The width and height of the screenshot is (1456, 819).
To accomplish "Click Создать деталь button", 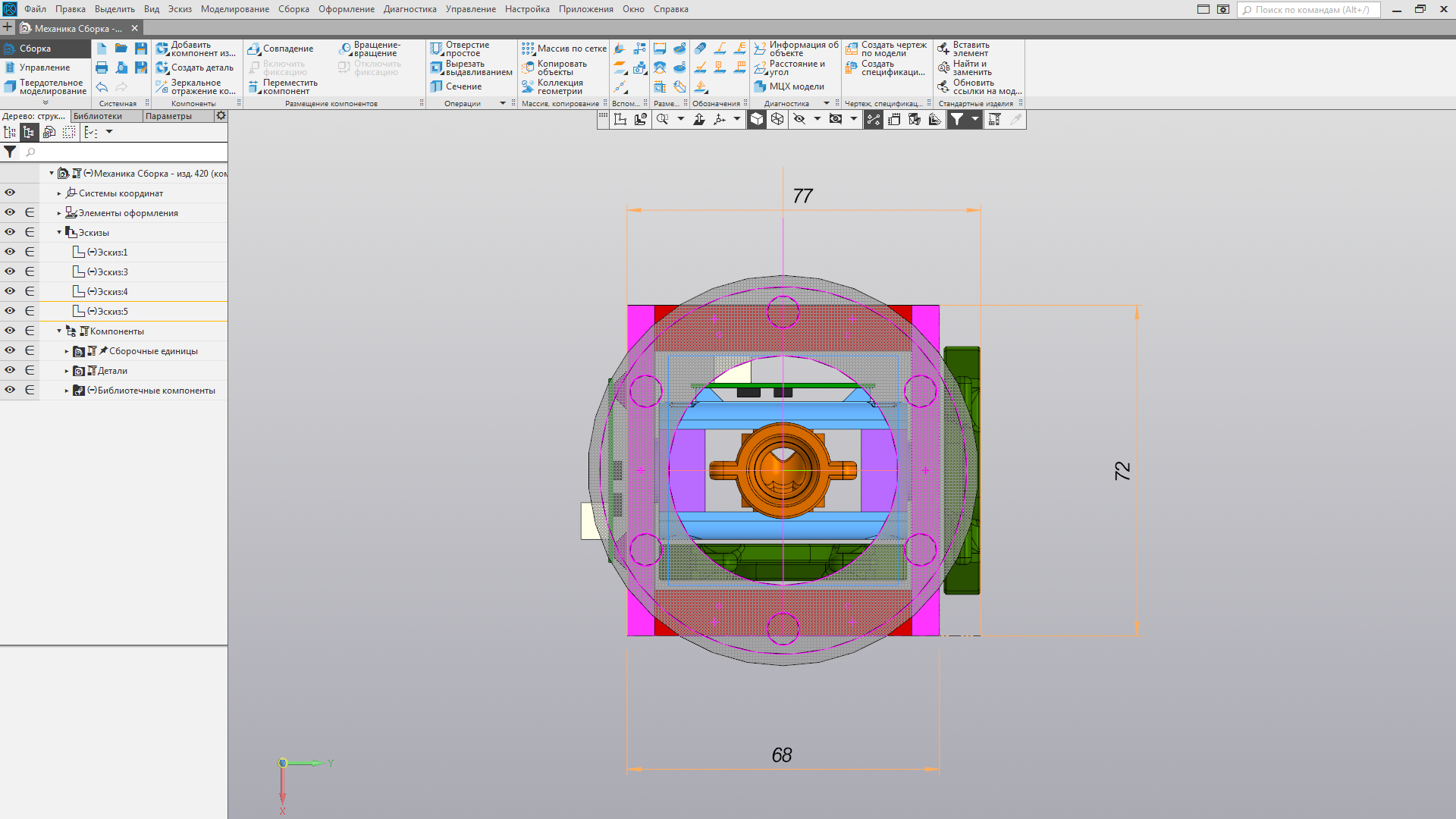I will tap(195, 67).
